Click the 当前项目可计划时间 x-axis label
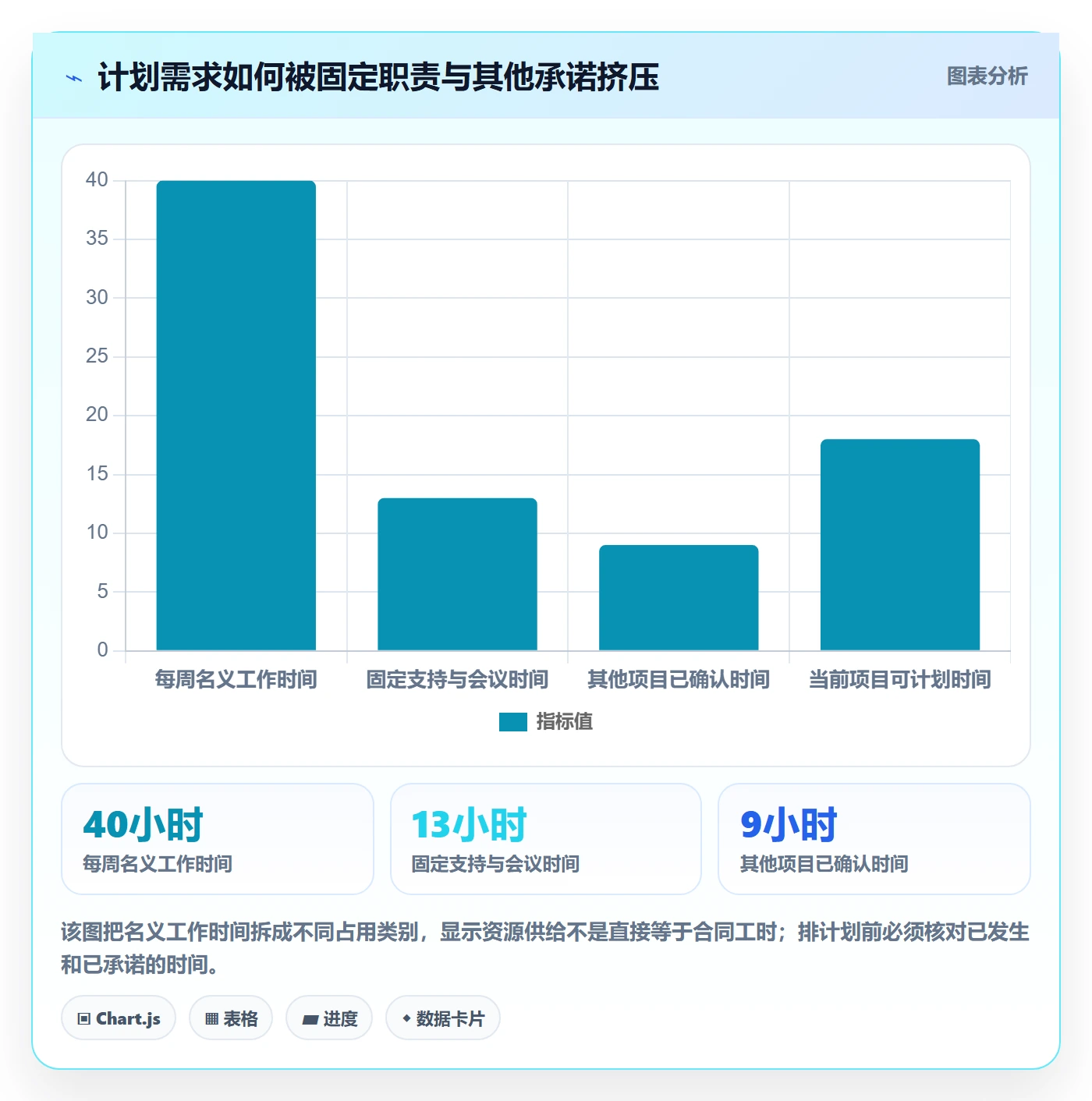 click(900, 680)
